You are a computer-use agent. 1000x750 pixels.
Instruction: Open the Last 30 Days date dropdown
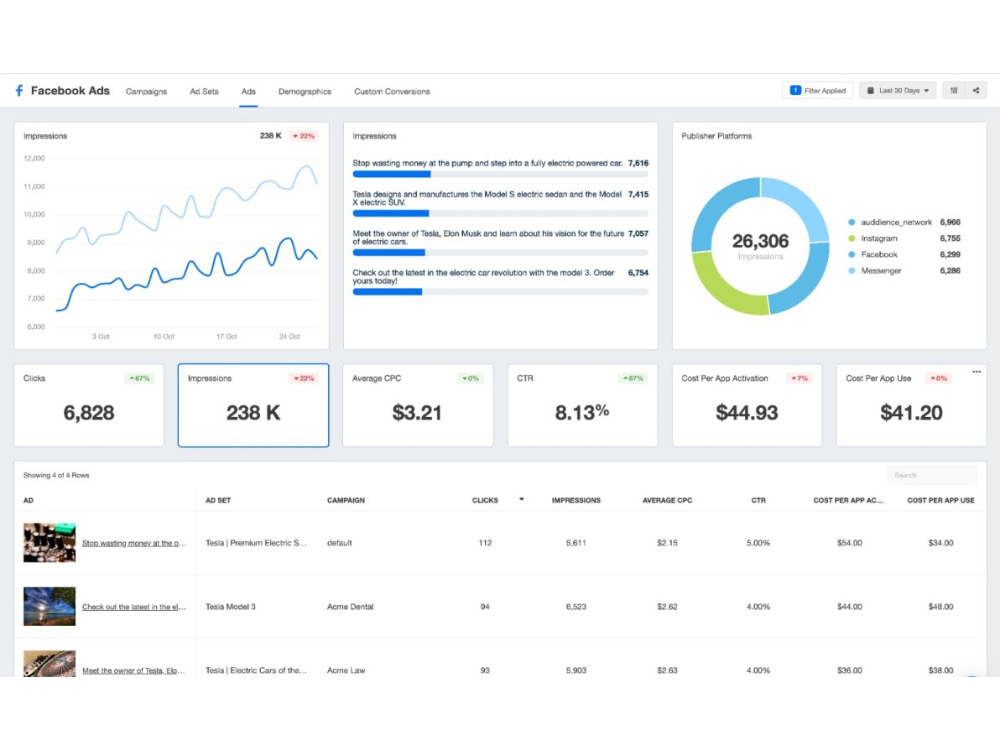point(898,91)
